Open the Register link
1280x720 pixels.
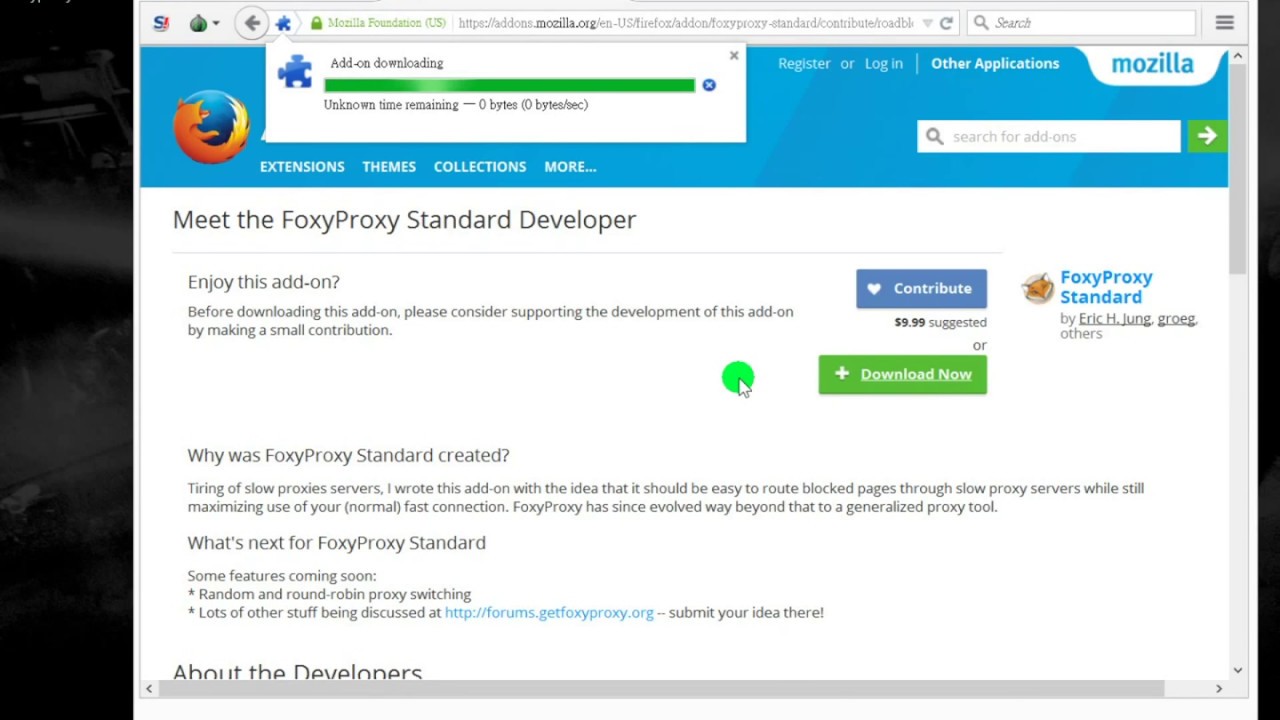(804, 63)
